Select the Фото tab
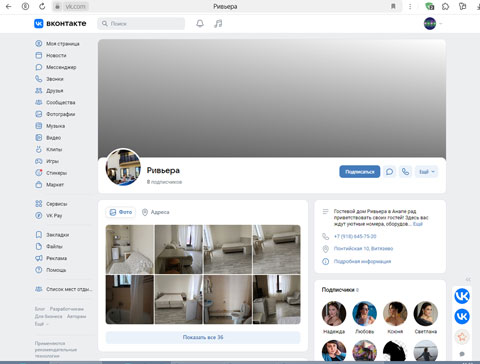Viewport: 480px width, 364px height. coord(121,212)
